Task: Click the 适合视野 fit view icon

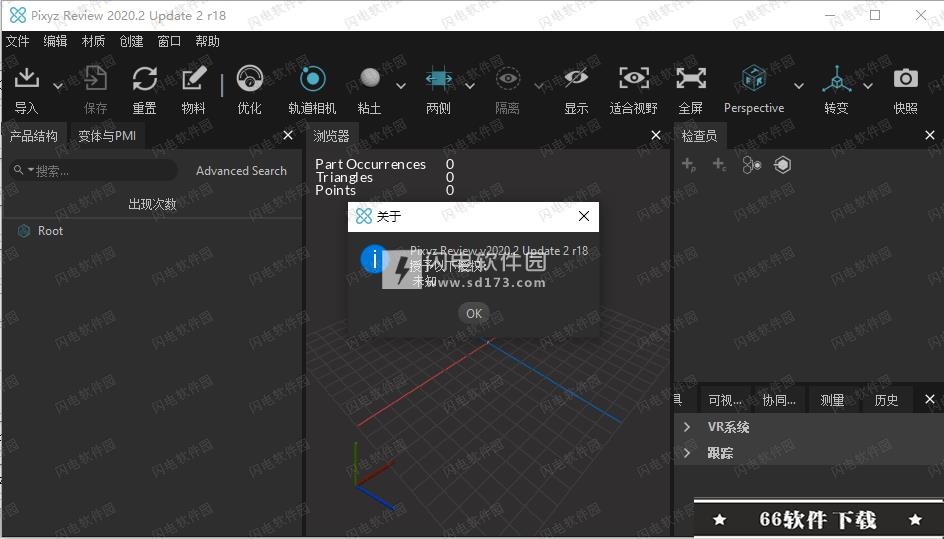Action: [x=634, y=78]
